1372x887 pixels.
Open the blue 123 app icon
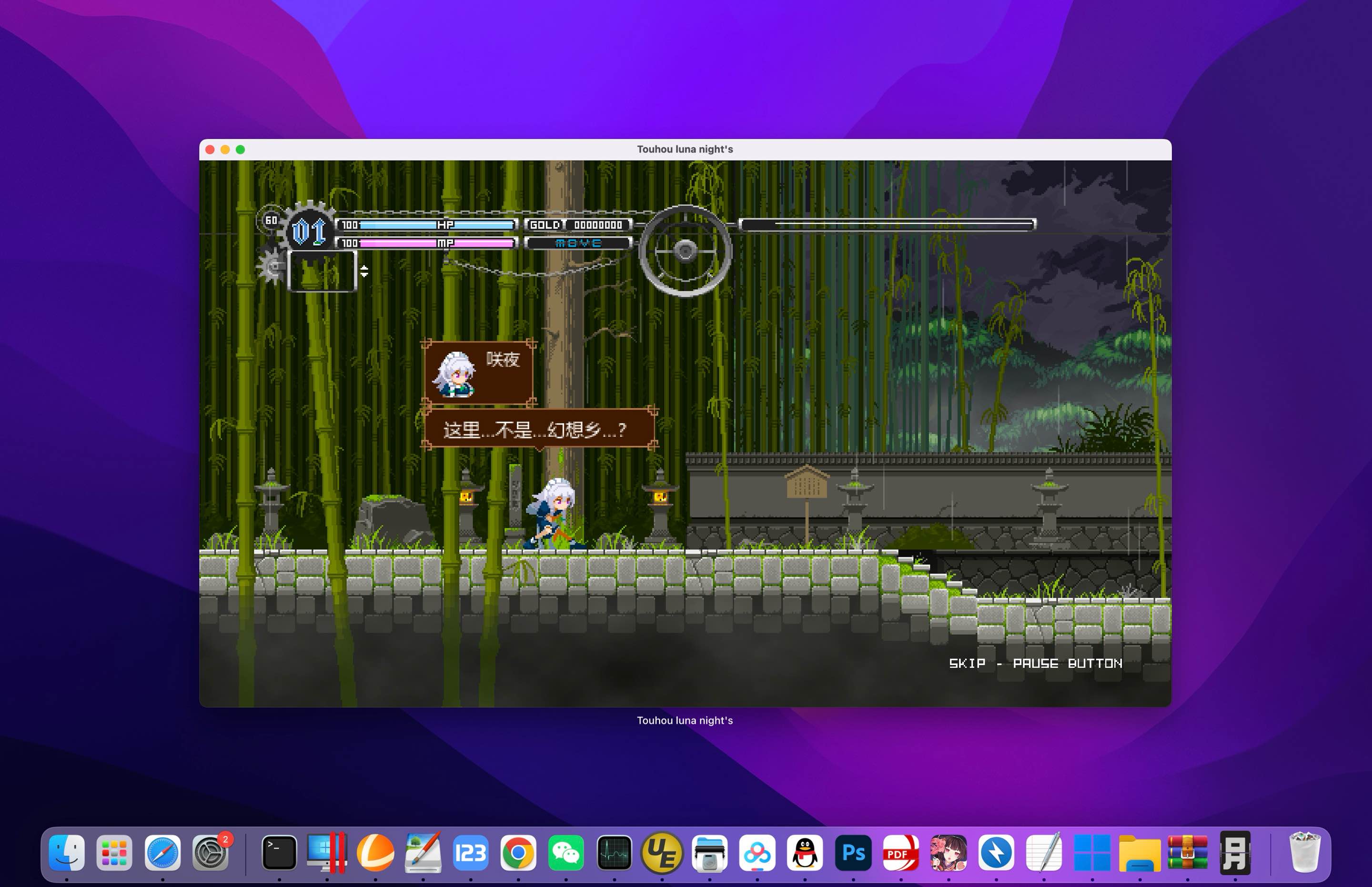tap(471, 852)
